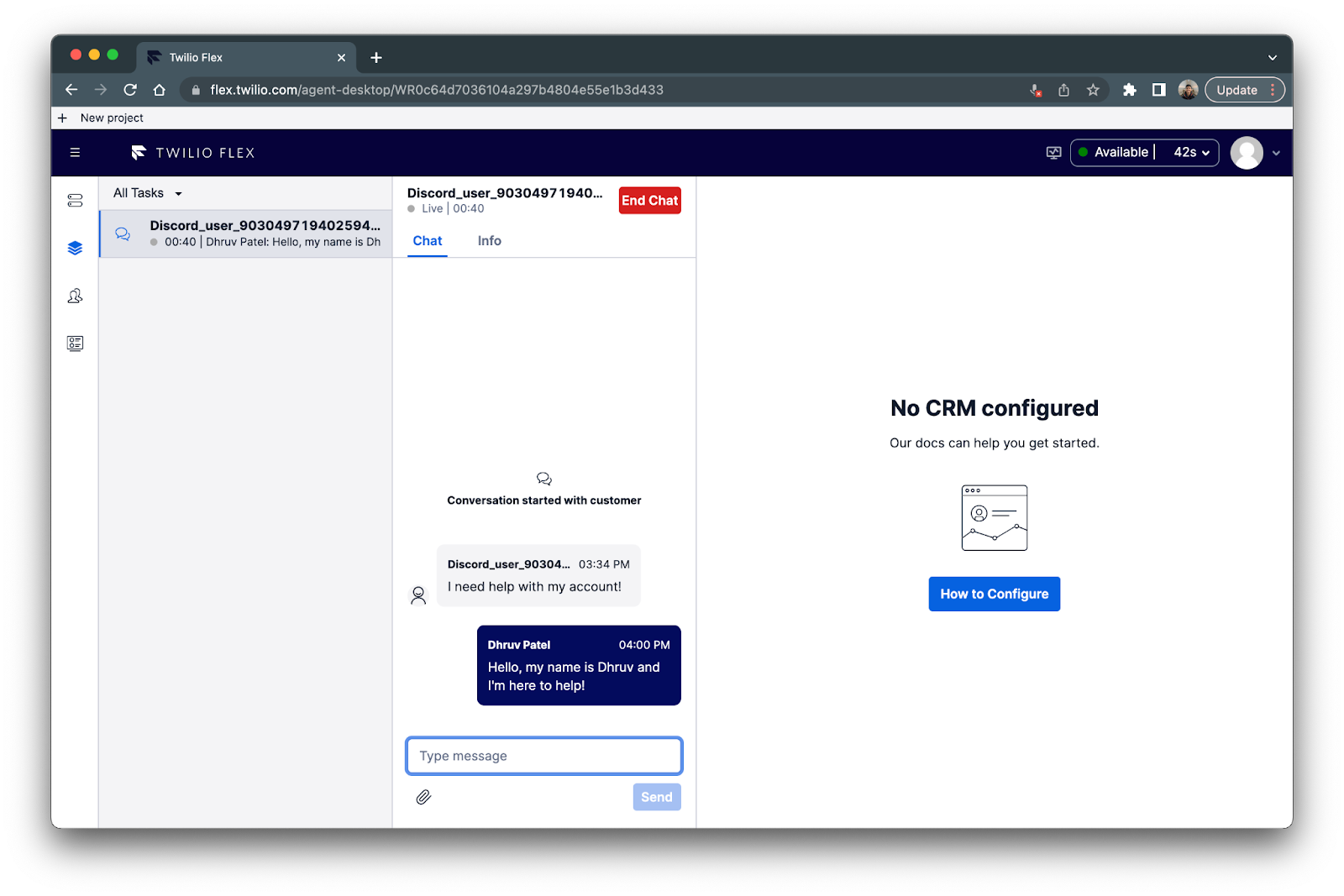Toggle the browser side panel icon
This screenshot has width=1344, height=896.
(x=1159, y=90)
